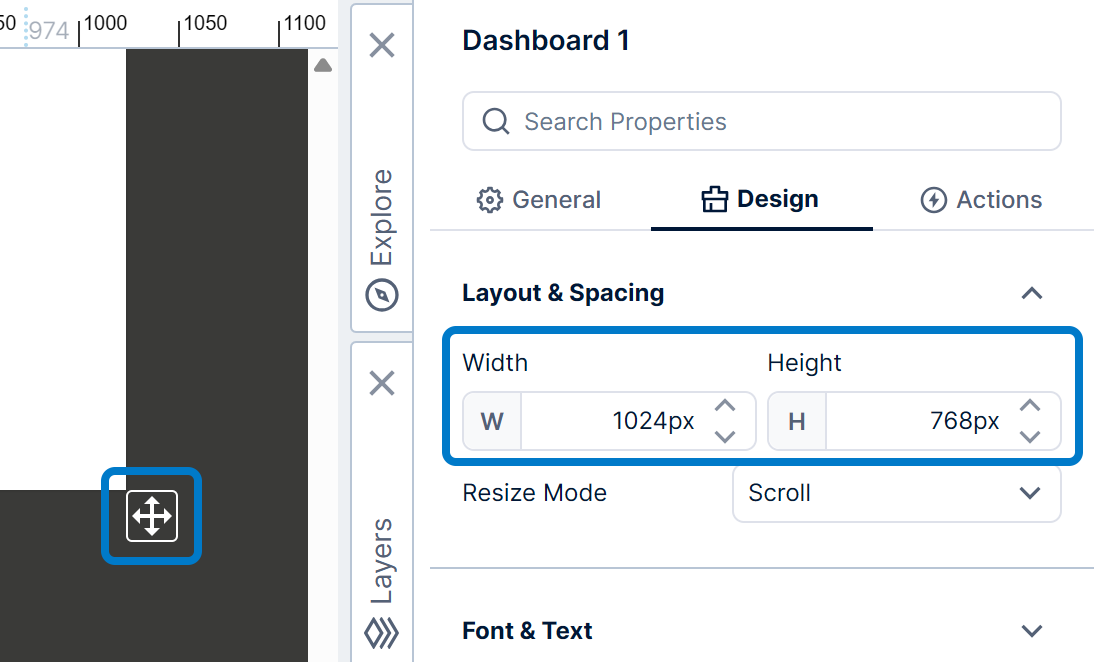Decrease Height using the down stepper arrow
Image resolution: width=1103 pixels, height=662 pixels.
1030,437
